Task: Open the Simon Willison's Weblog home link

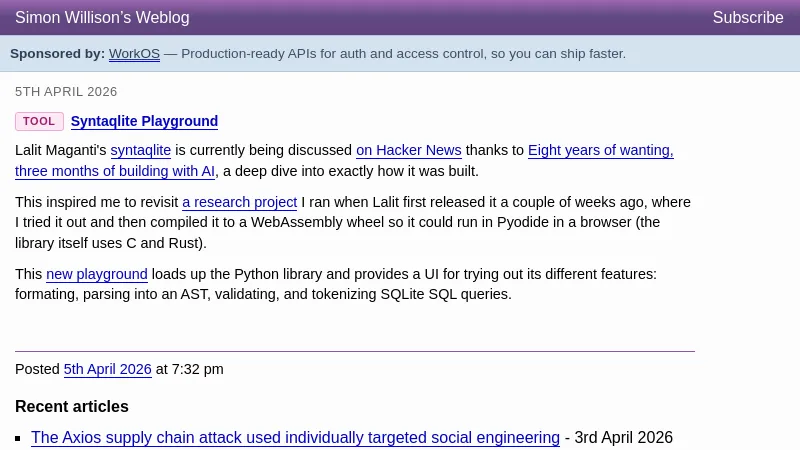Action: 102,17
